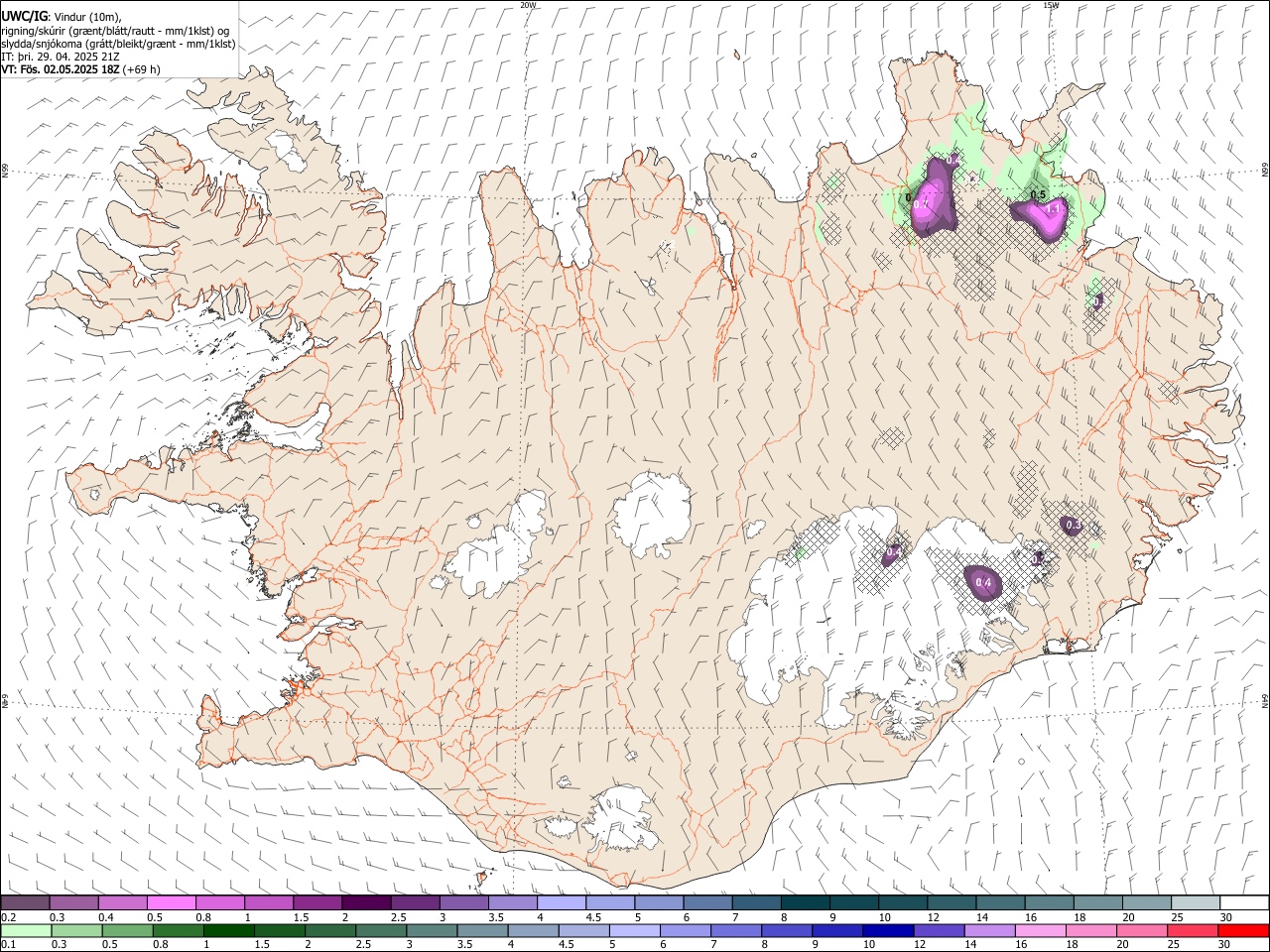
Task: Click the 'slydda/snjókoma (grátt/bleikt/grænt - mm/1klst)' line
Action: pyautogui.click(x=118, y=44)
